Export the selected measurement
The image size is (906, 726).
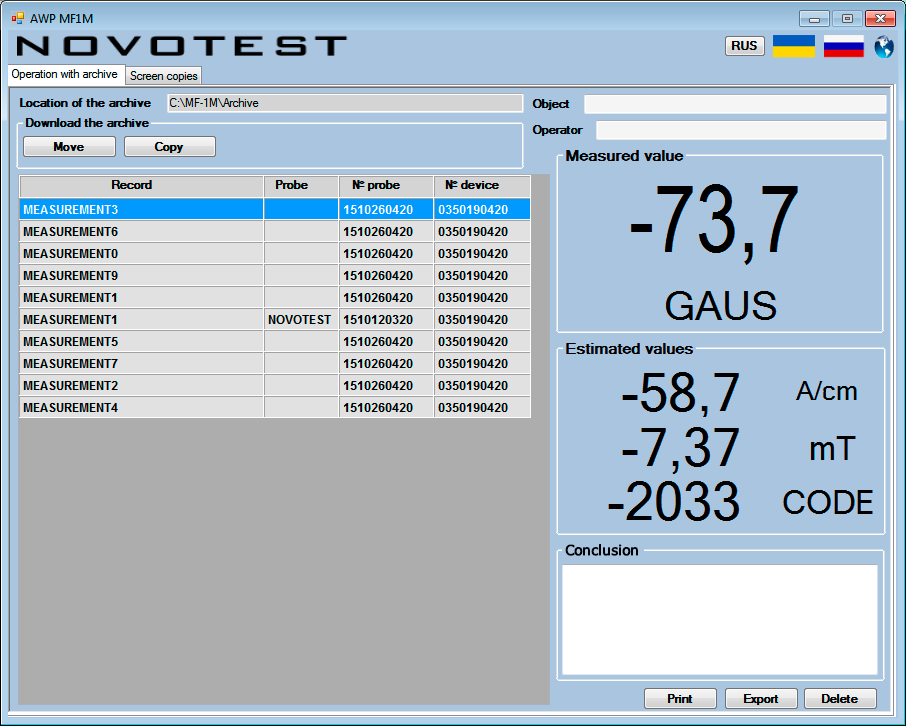tap(761, 699)
